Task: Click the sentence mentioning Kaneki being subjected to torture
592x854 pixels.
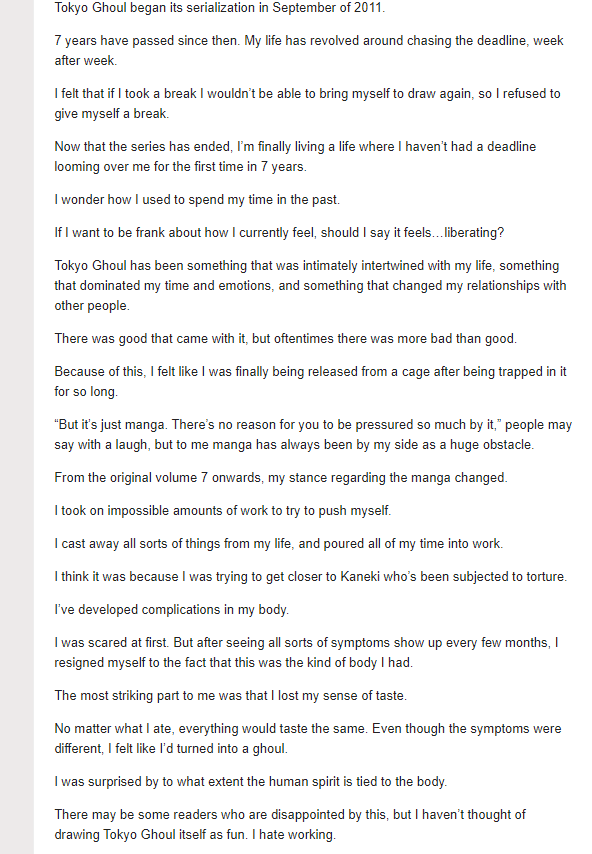Action: pyautogui.click(x=311, y=576)
